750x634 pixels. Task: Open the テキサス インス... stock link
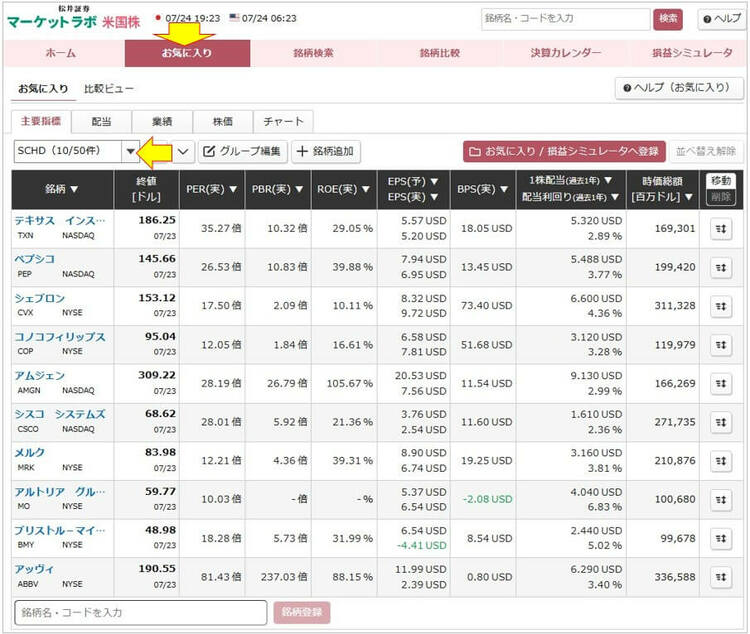pyautogui.click(x=59, y=220)
